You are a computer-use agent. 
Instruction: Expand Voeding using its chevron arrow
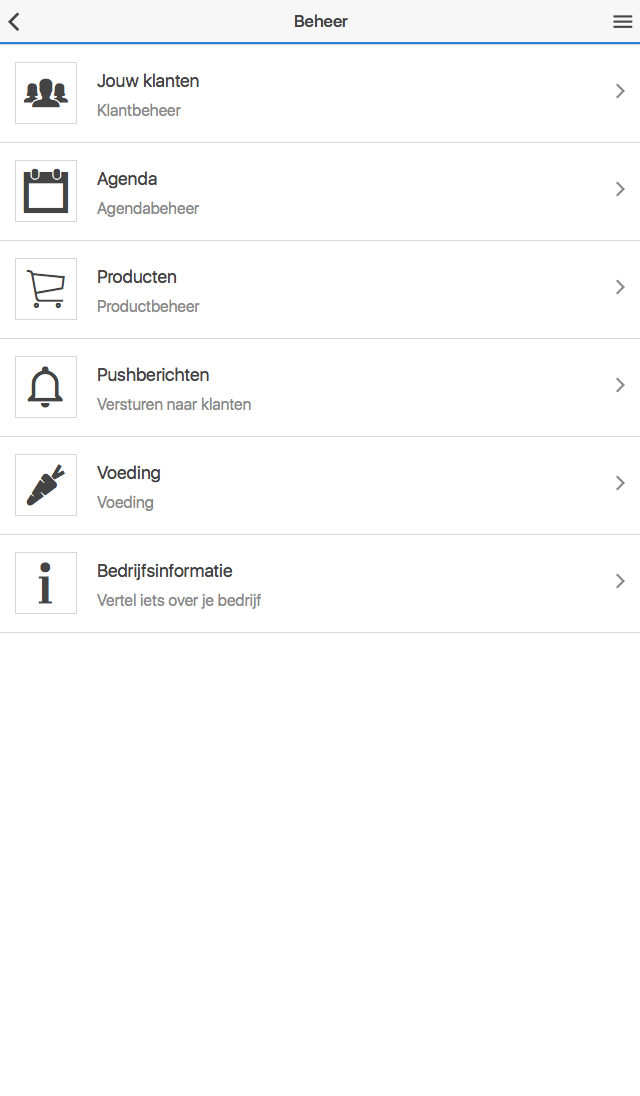620,482
